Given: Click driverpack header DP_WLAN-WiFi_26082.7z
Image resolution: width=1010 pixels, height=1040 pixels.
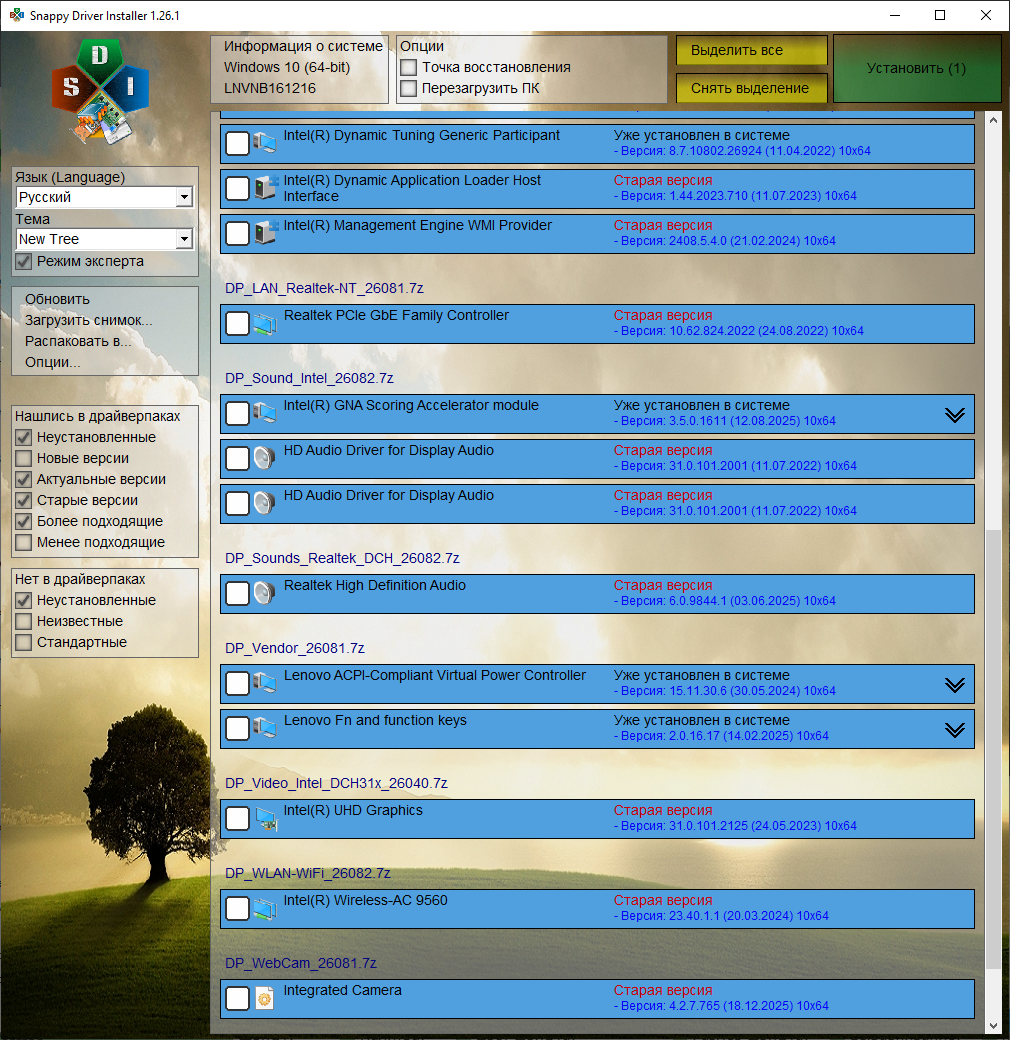Looking at the screenshot, I should 308,874.
